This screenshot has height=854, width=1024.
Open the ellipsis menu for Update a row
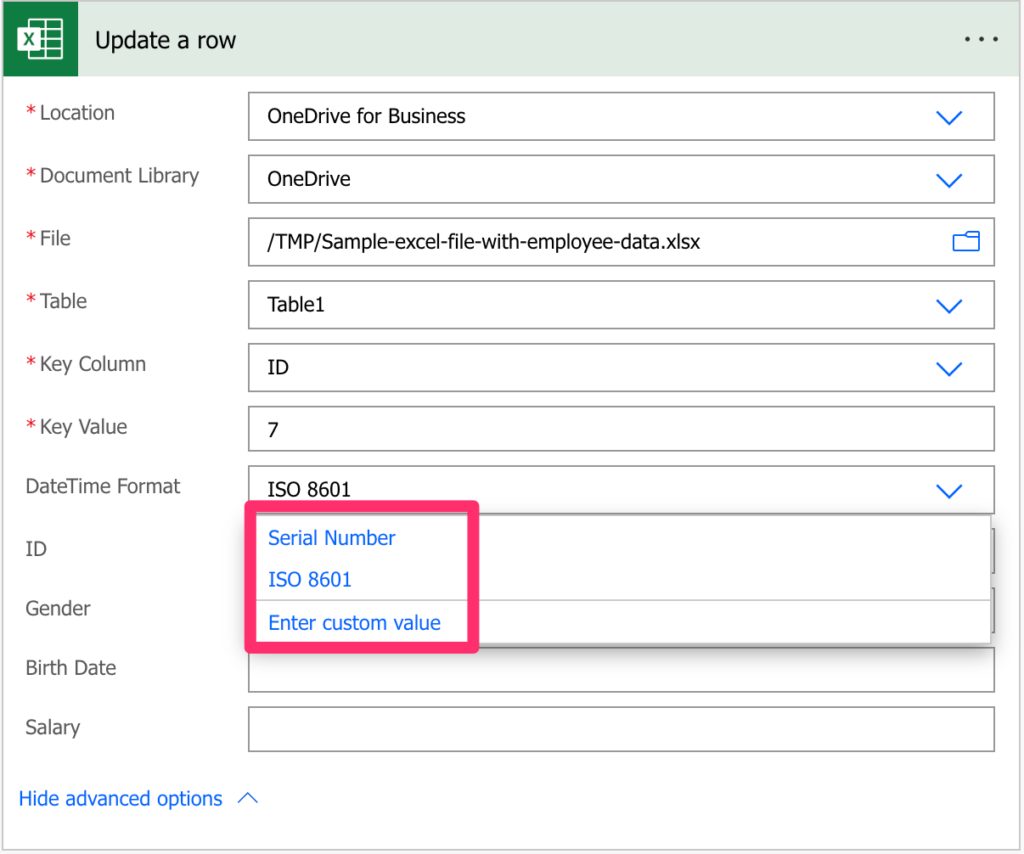click(981, 39)
